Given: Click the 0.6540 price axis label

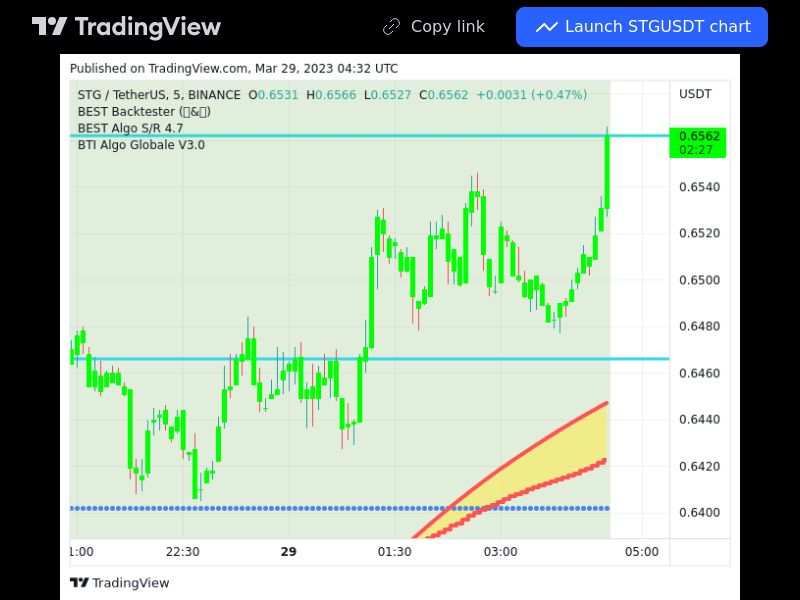Looking at the screenshot, I should (699, 187).
